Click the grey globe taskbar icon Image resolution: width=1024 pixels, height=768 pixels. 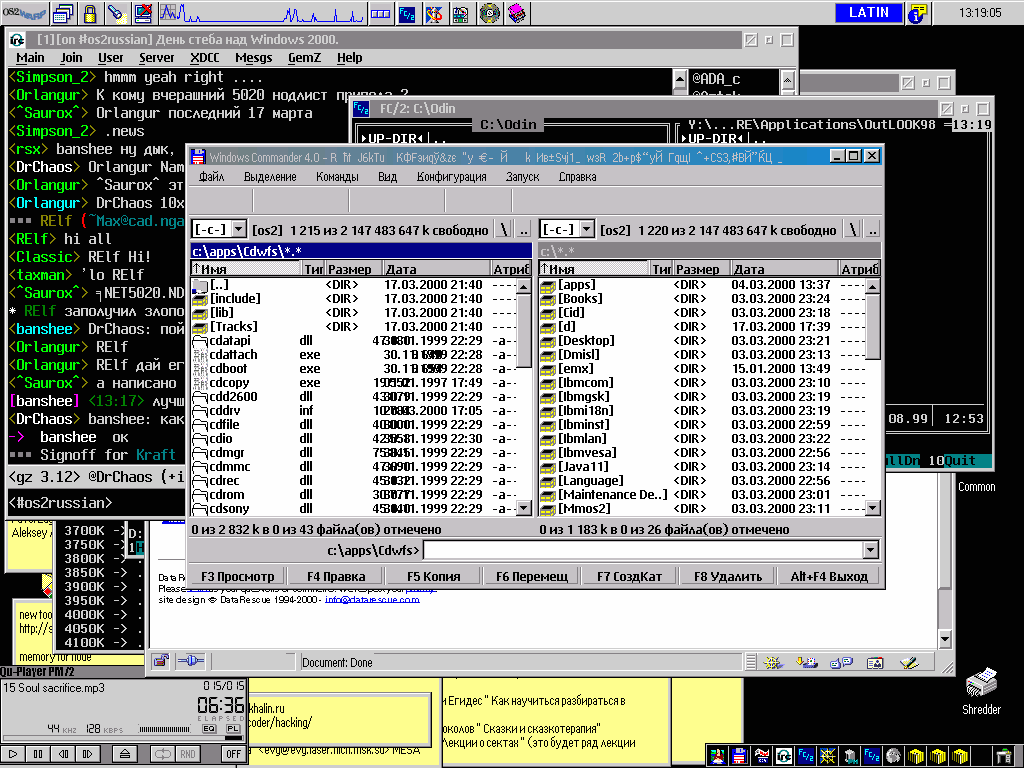(893, 756)
